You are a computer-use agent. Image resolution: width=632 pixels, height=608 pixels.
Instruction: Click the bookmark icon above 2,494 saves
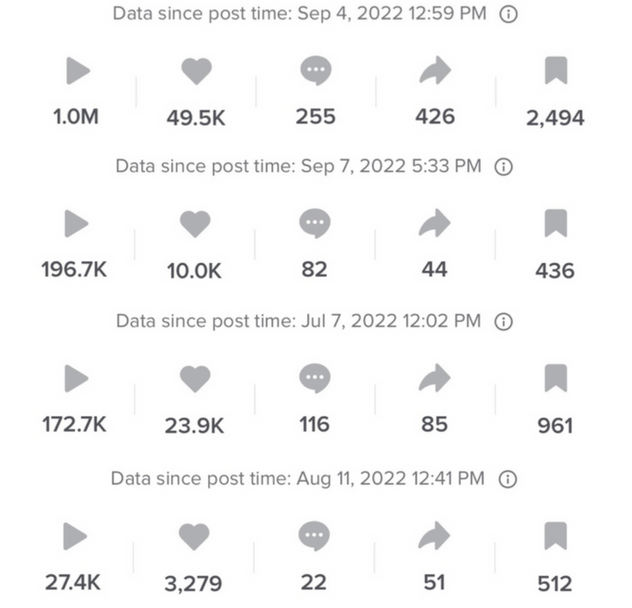556,71
